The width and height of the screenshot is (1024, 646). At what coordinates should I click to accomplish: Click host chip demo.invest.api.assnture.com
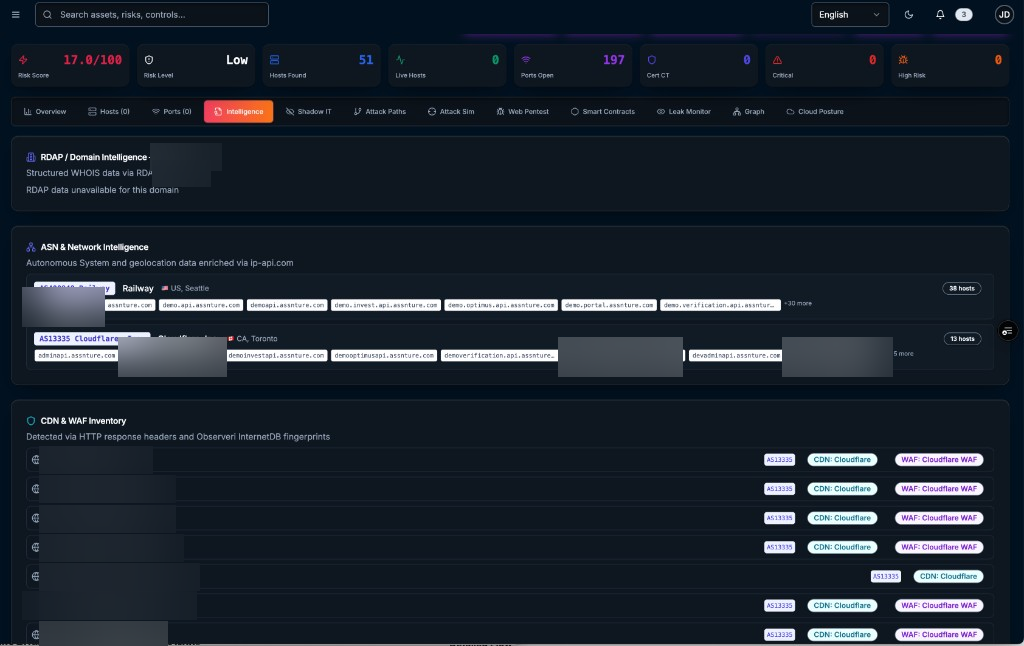(x=386, y=305)
